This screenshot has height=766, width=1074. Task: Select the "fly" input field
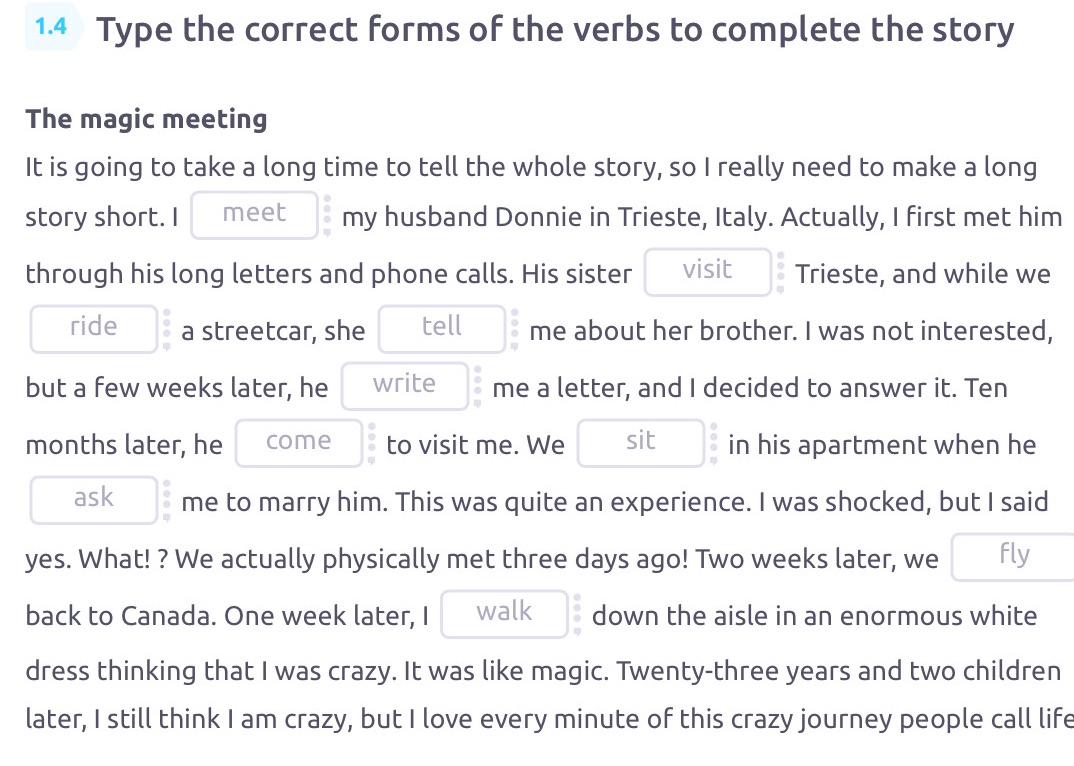click(1013, 555)
